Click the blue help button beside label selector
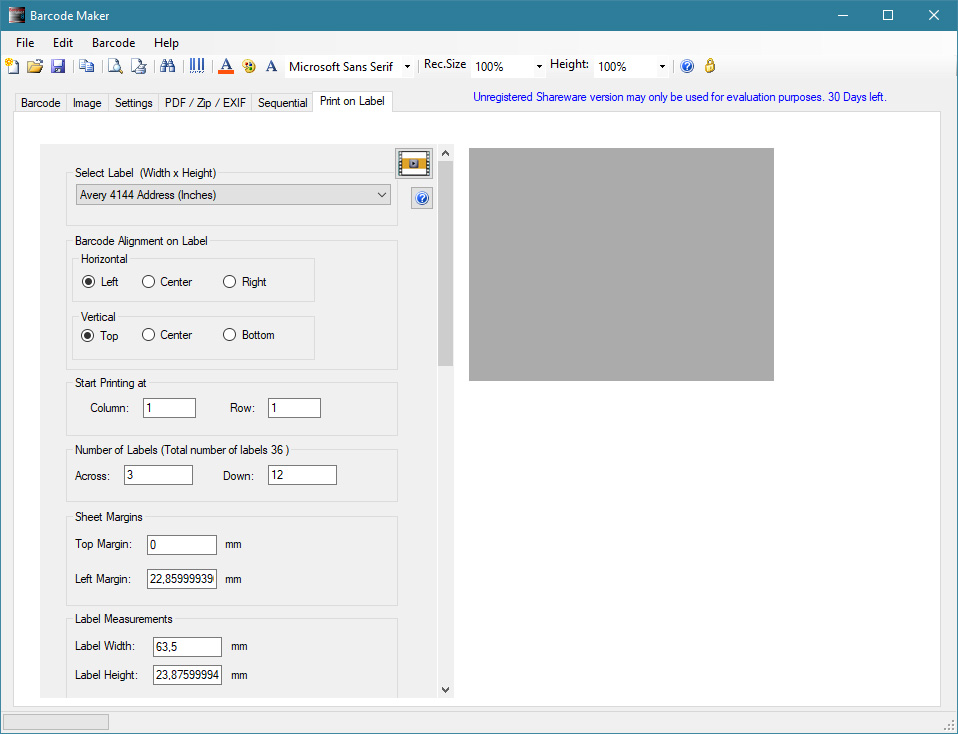Viewport: 958px width, 734px height. pyautogui.click(x=422, y=199)
